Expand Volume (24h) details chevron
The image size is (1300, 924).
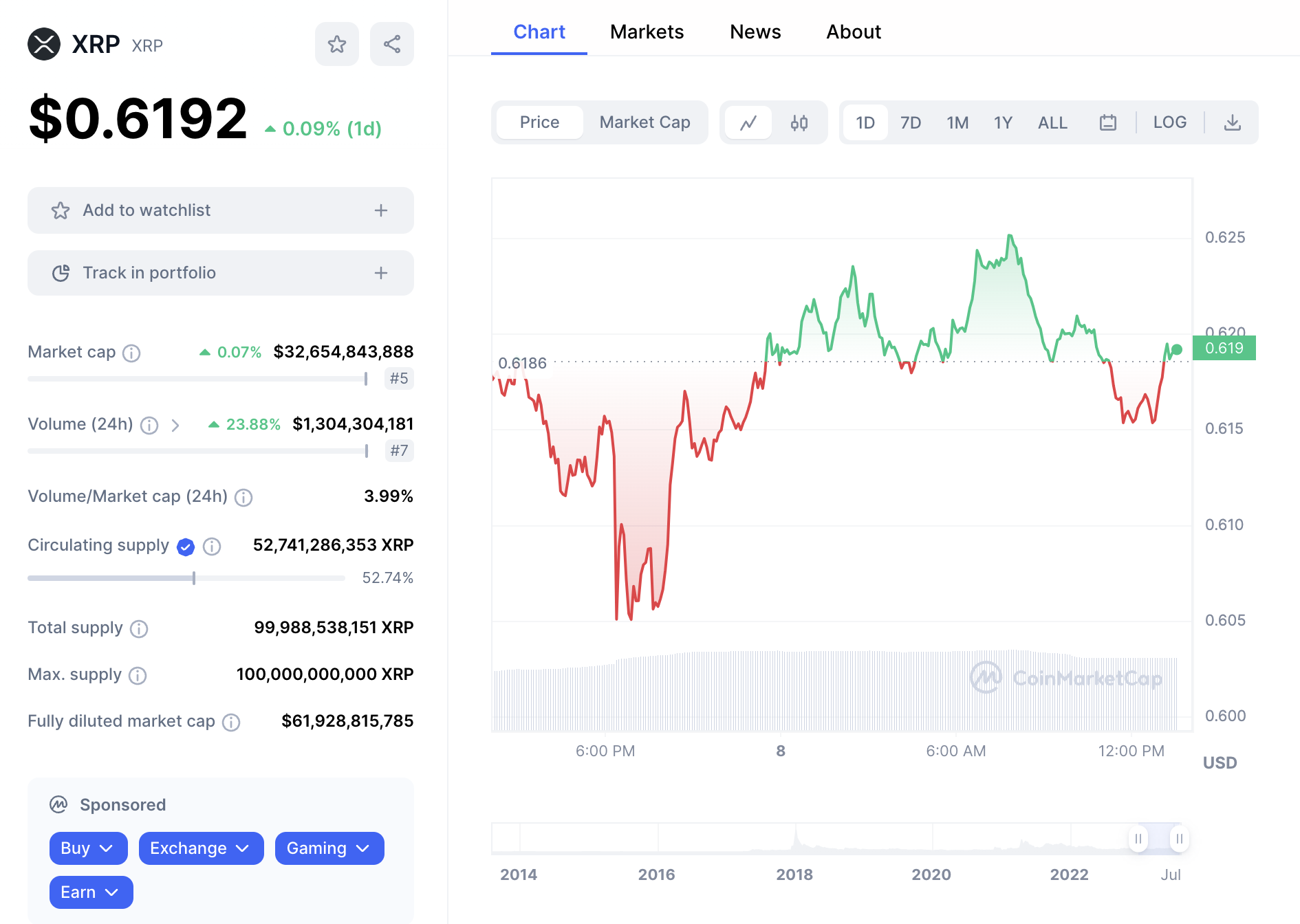tap(175, 426)
